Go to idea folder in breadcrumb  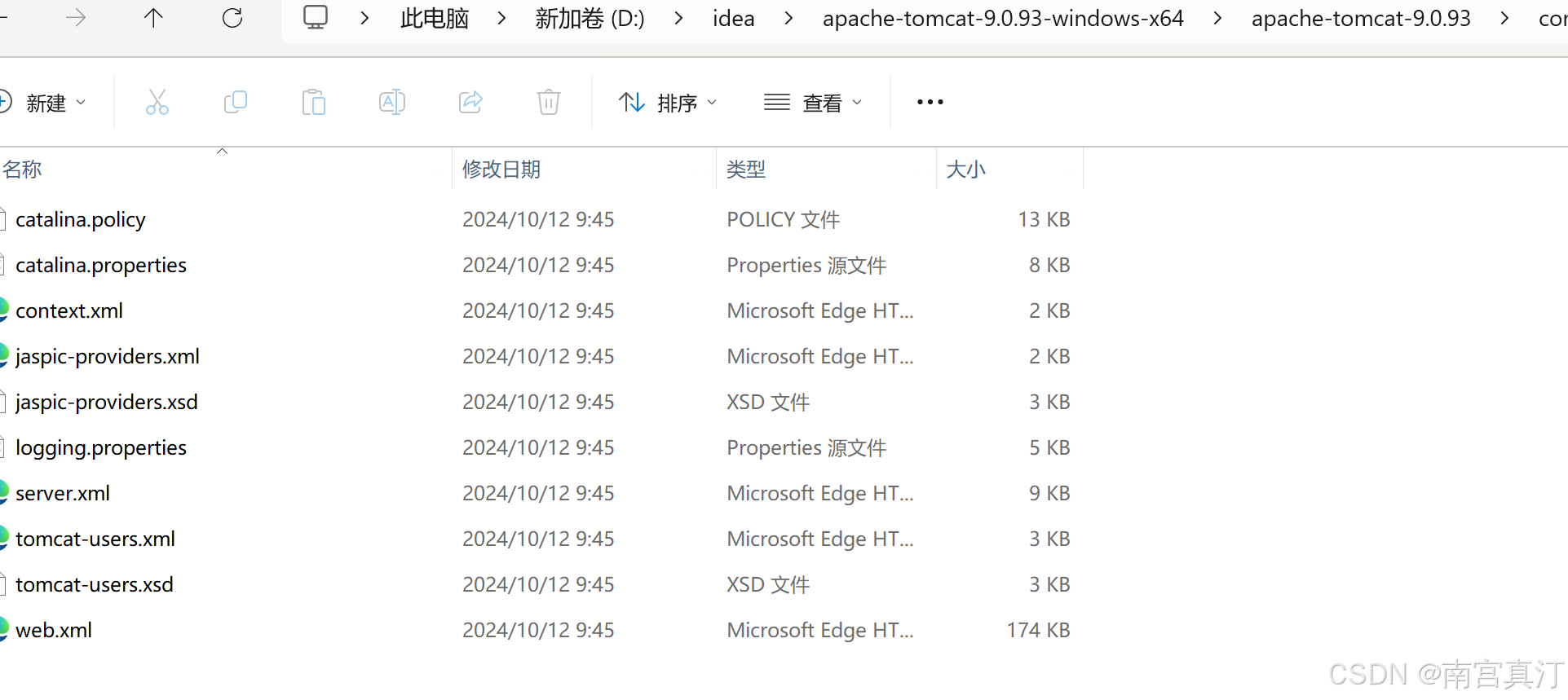[734, 18]
